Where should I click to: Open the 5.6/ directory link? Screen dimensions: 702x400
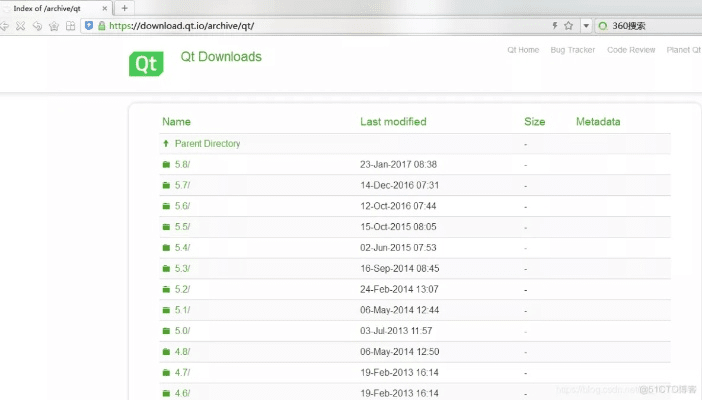coord(182,206)
